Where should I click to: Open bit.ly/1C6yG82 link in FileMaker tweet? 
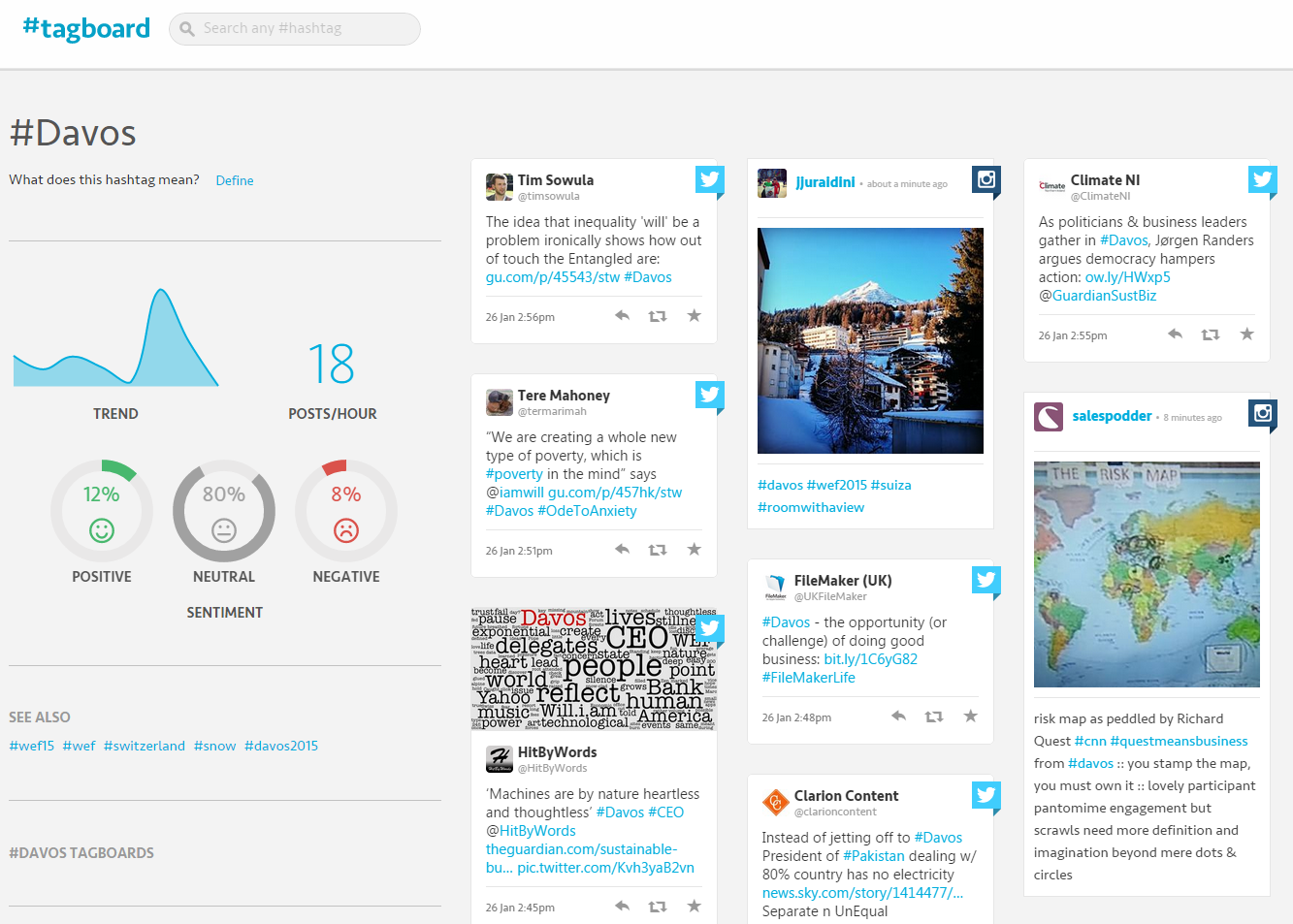(x=870, y=659)
